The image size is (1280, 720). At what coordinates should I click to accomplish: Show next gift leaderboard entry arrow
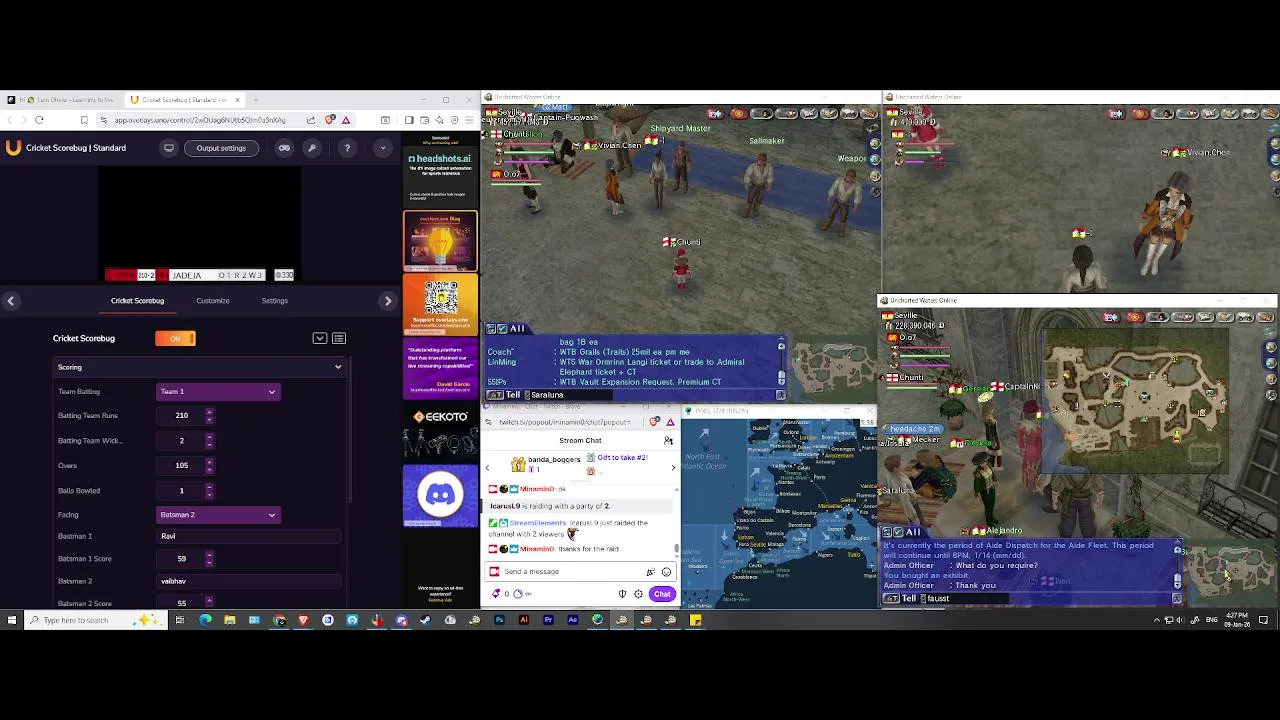point(673,467)
